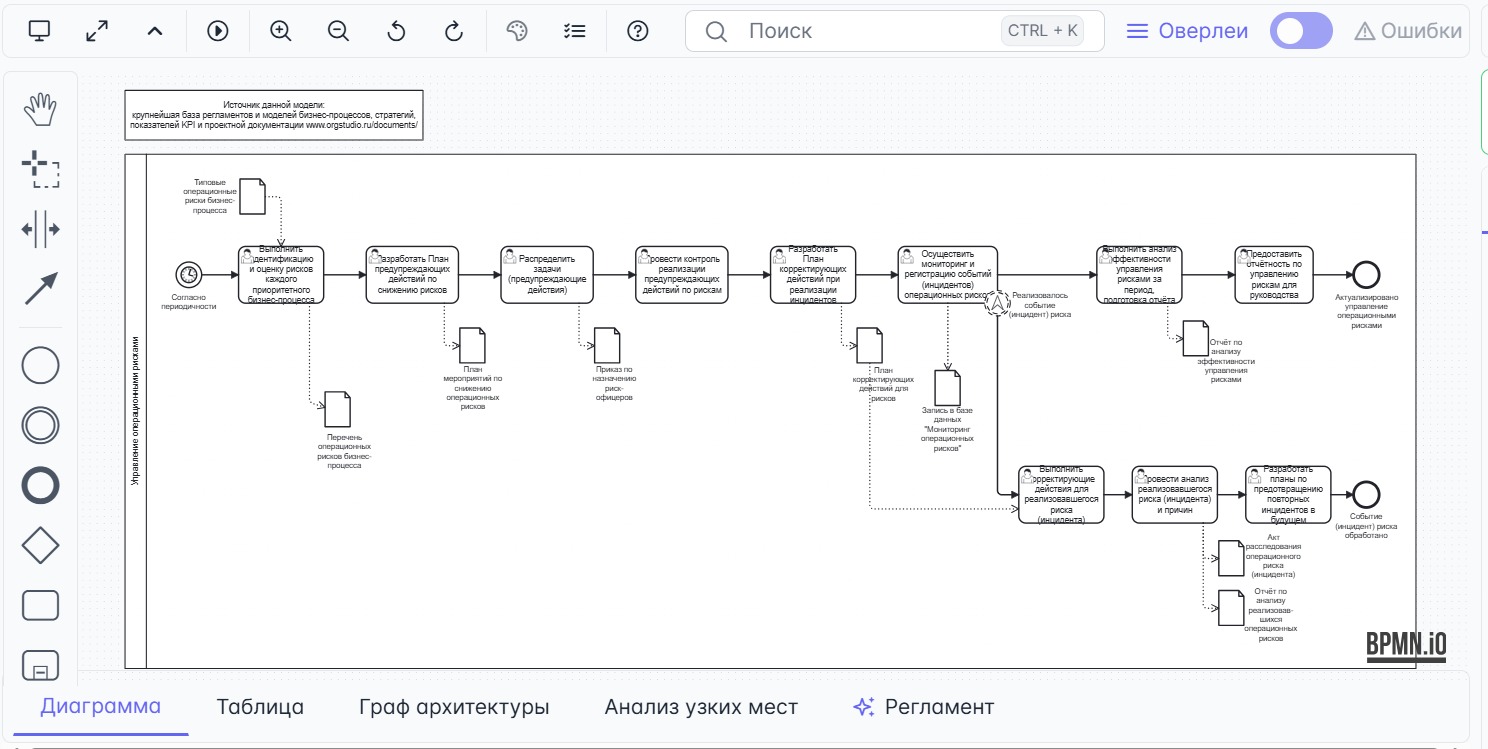The height and width of the screenshot is (749, 1488).
Task: Collapse the toolbar with the chevron
Action: point(154,31)
